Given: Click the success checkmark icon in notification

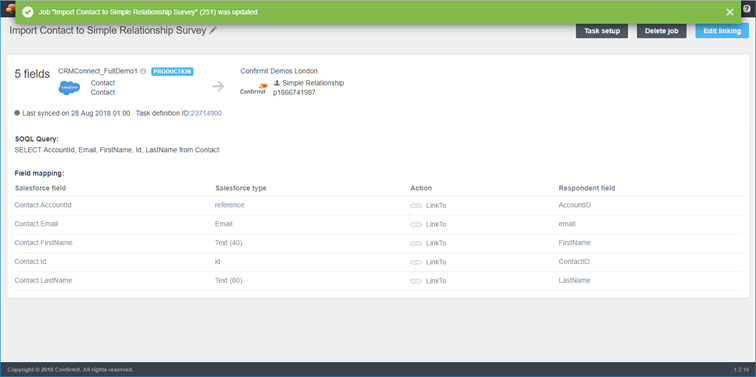Looking at the screenshot, I should (x=28, y=12).
